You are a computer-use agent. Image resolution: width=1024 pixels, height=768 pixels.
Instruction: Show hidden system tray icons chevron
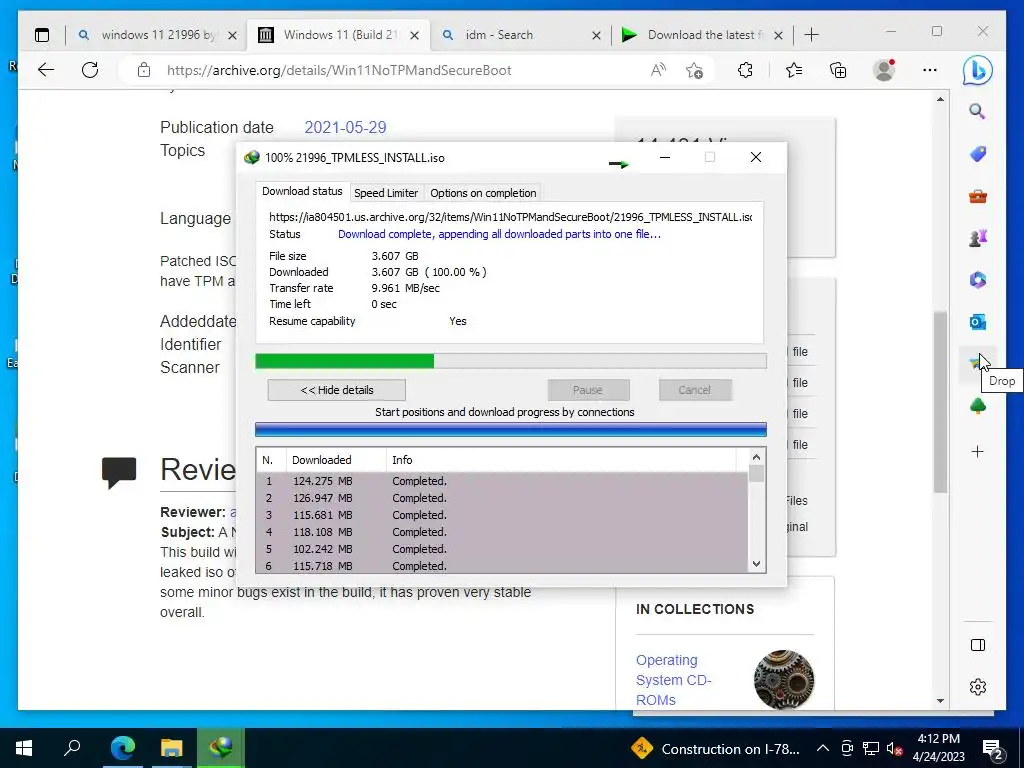pos(823,748)
